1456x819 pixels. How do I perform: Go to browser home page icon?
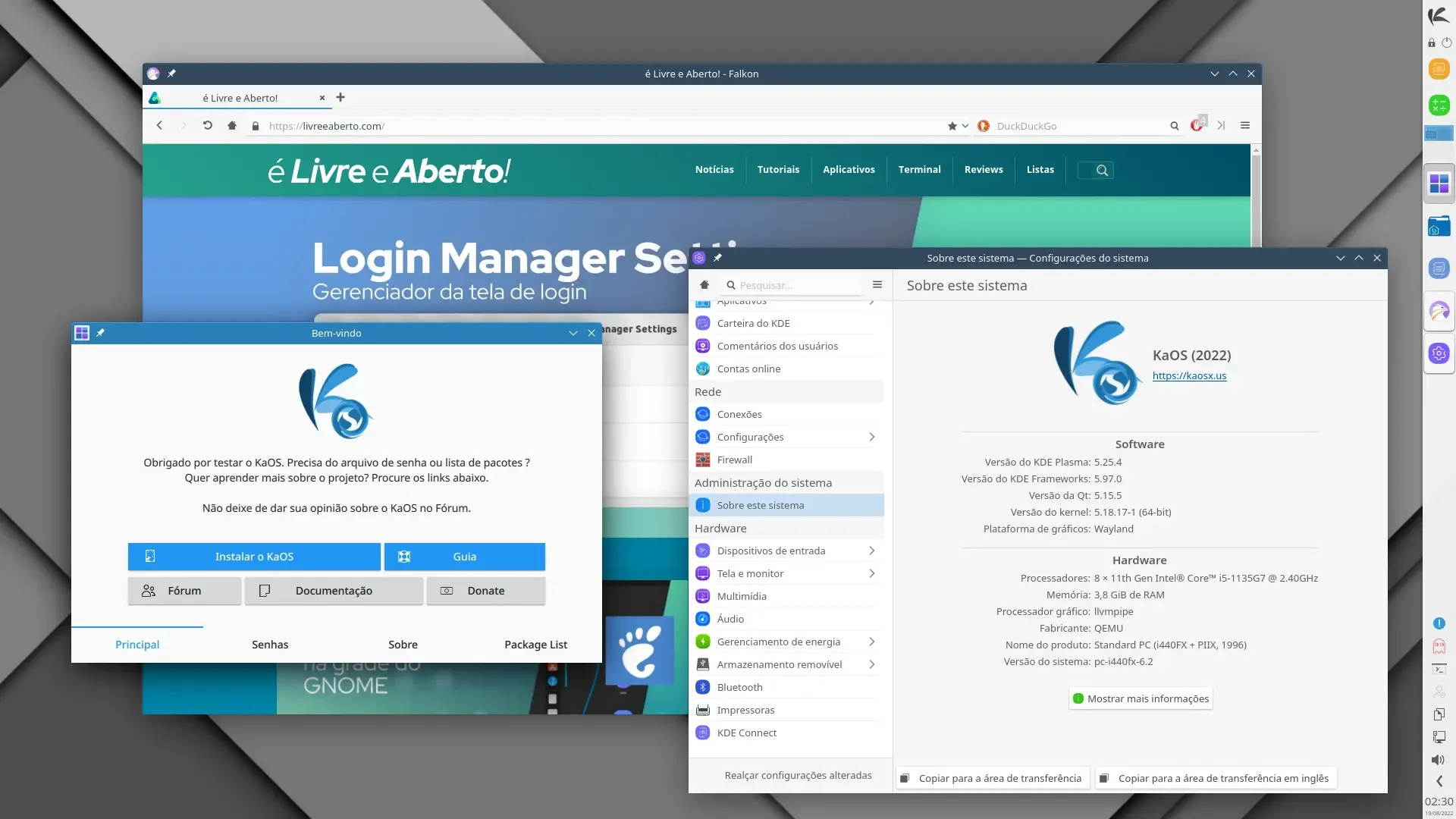232,126
